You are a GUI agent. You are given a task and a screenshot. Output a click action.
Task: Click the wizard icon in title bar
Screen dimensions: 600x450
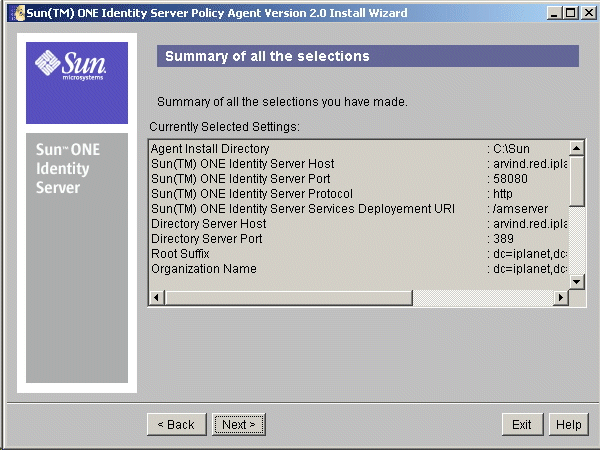18,13
